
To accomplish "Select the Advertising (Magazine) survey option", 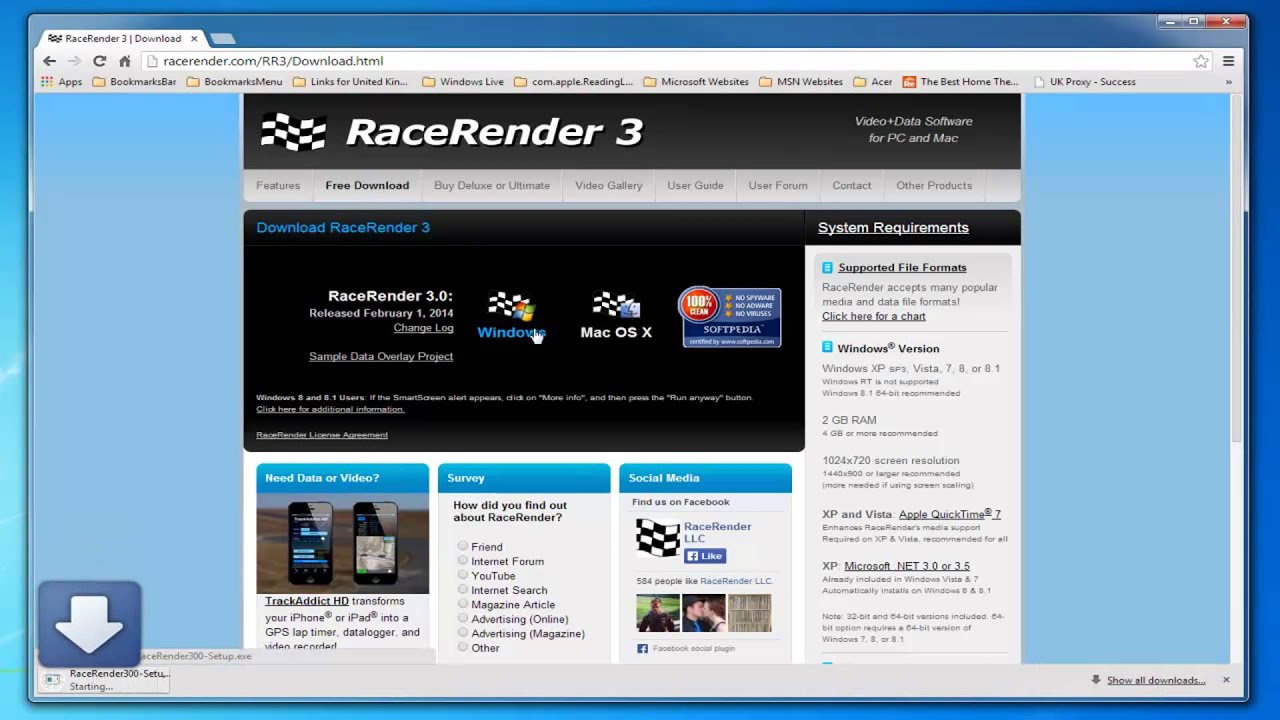I will point(463,632).
